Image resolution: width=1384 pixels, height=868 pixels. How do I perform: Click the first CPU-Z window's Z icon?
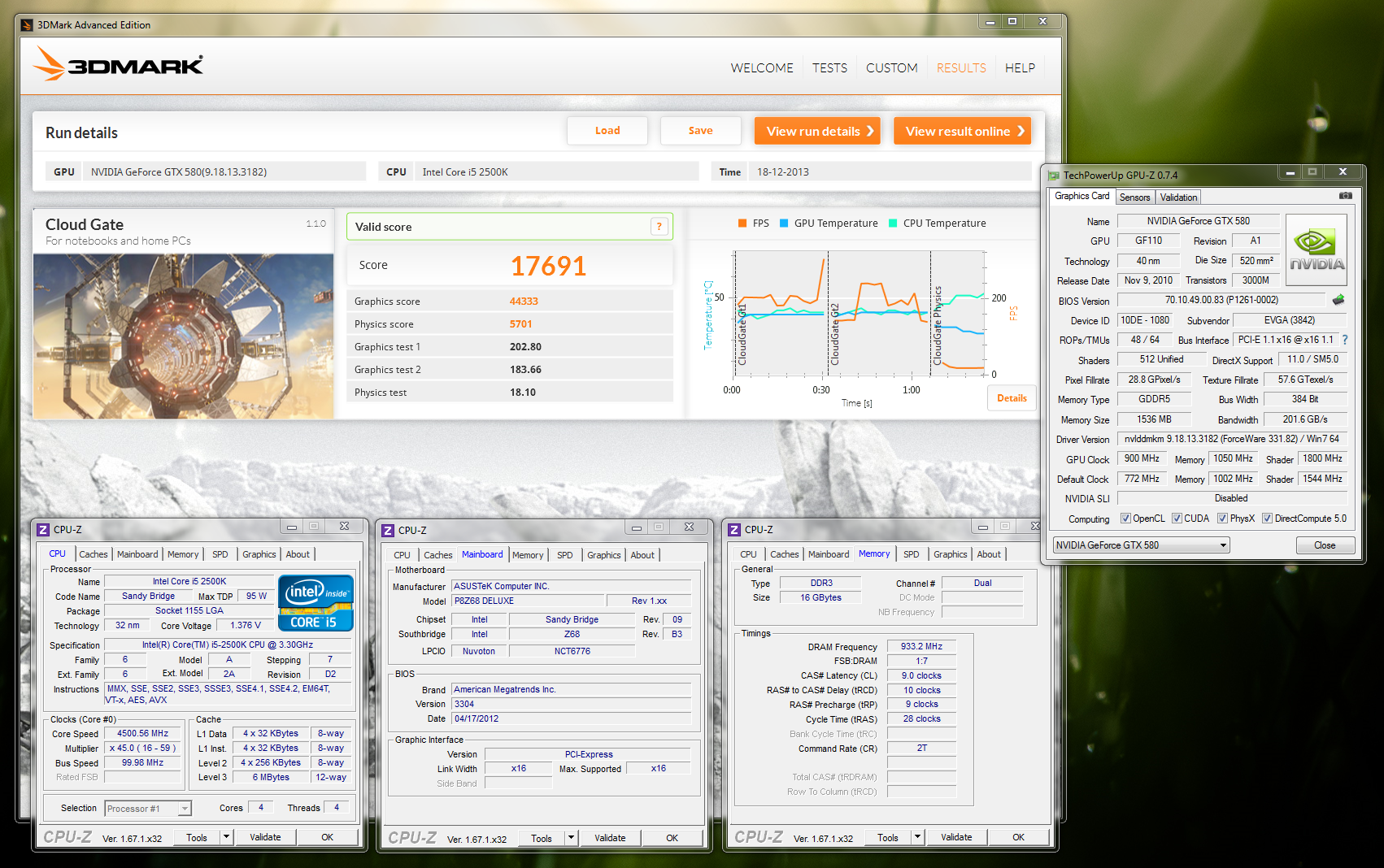click(x=43, y=529)
